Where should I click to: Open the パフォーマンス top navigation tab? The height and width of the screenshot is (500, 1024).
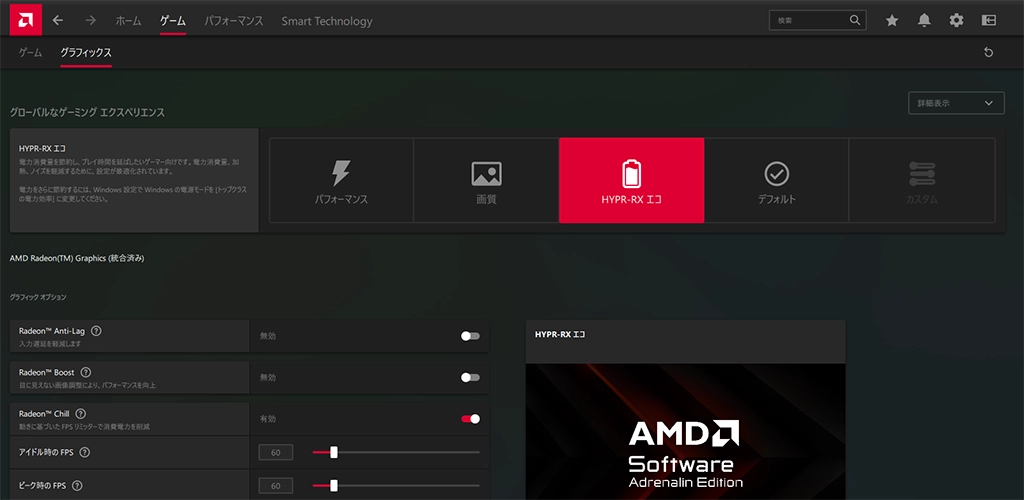pyautogui.click(x=233, y=21)
